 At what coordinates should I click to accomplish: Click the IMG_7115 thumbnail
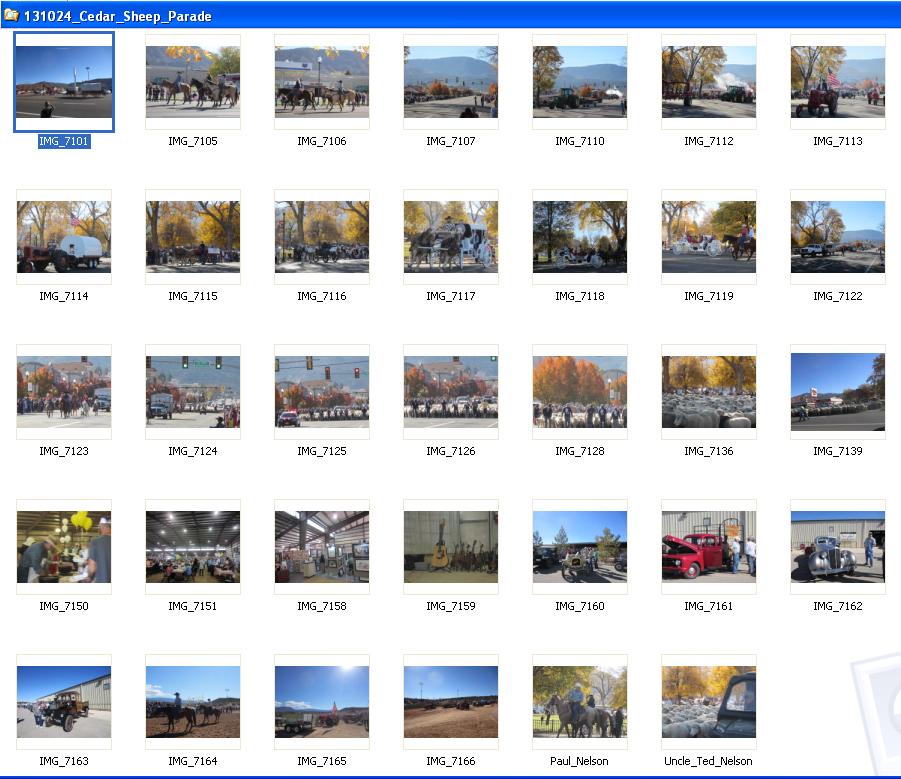pyautogui.click(x=193, y=237)
